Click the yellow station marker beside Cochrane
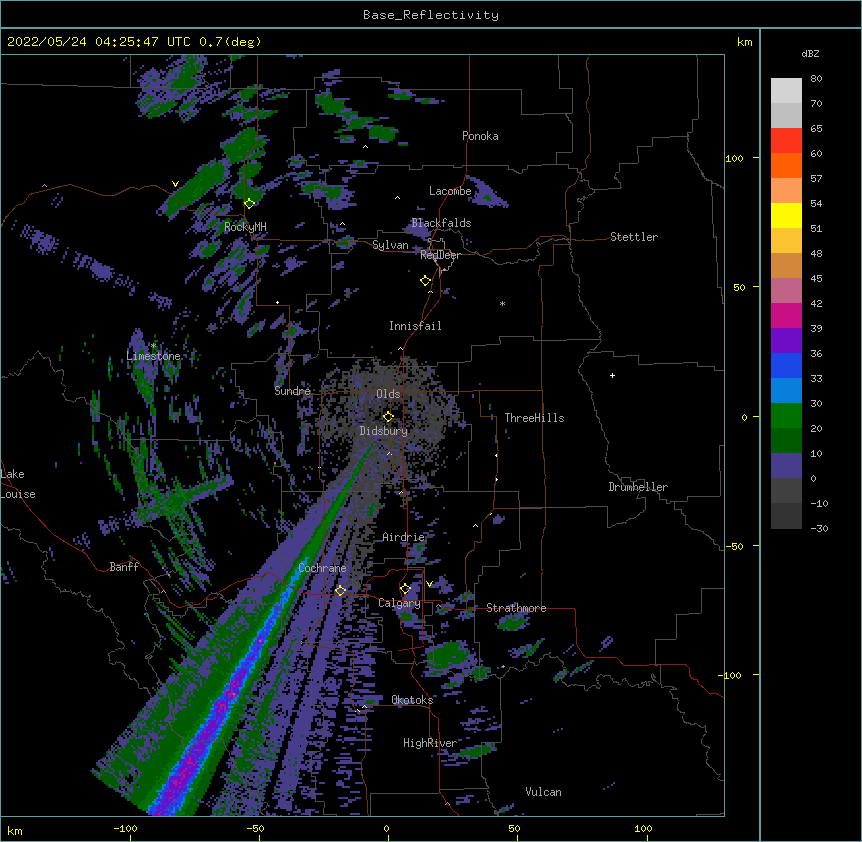The image size is (862, 842). [x=340, y=590]
